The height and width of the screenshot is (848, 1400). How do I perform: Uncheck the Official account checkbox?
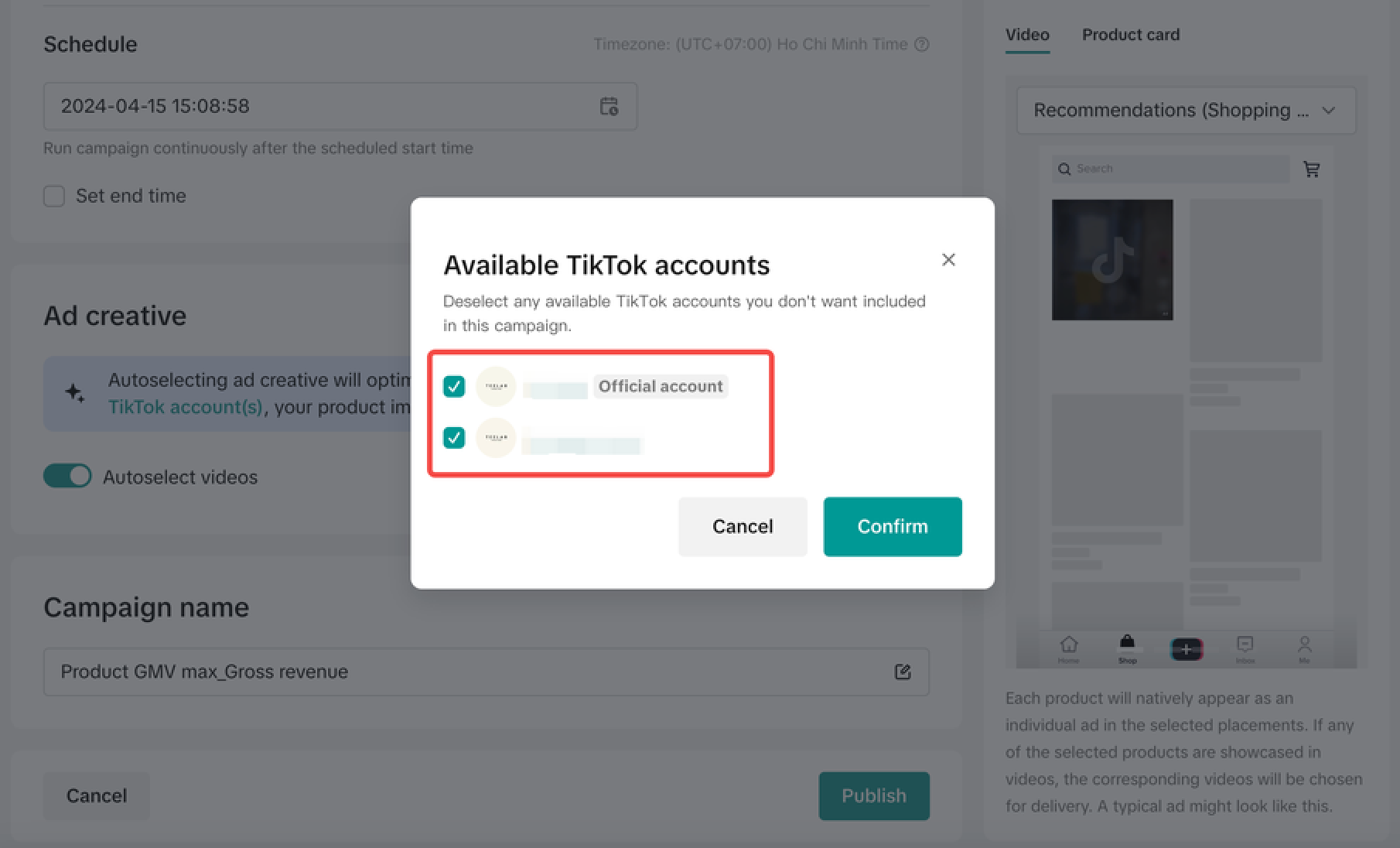(x=454, y=386)
